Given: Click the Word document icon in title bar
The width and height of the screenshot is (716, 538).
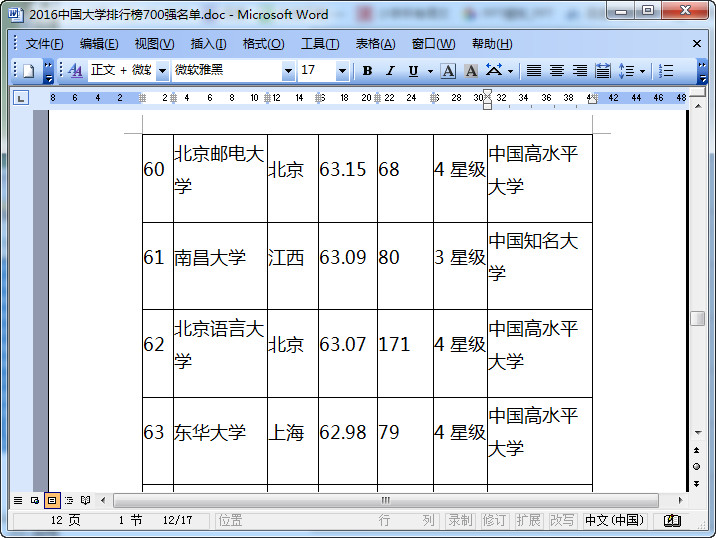Looking at the screenshot, I should tap(15, 14).
